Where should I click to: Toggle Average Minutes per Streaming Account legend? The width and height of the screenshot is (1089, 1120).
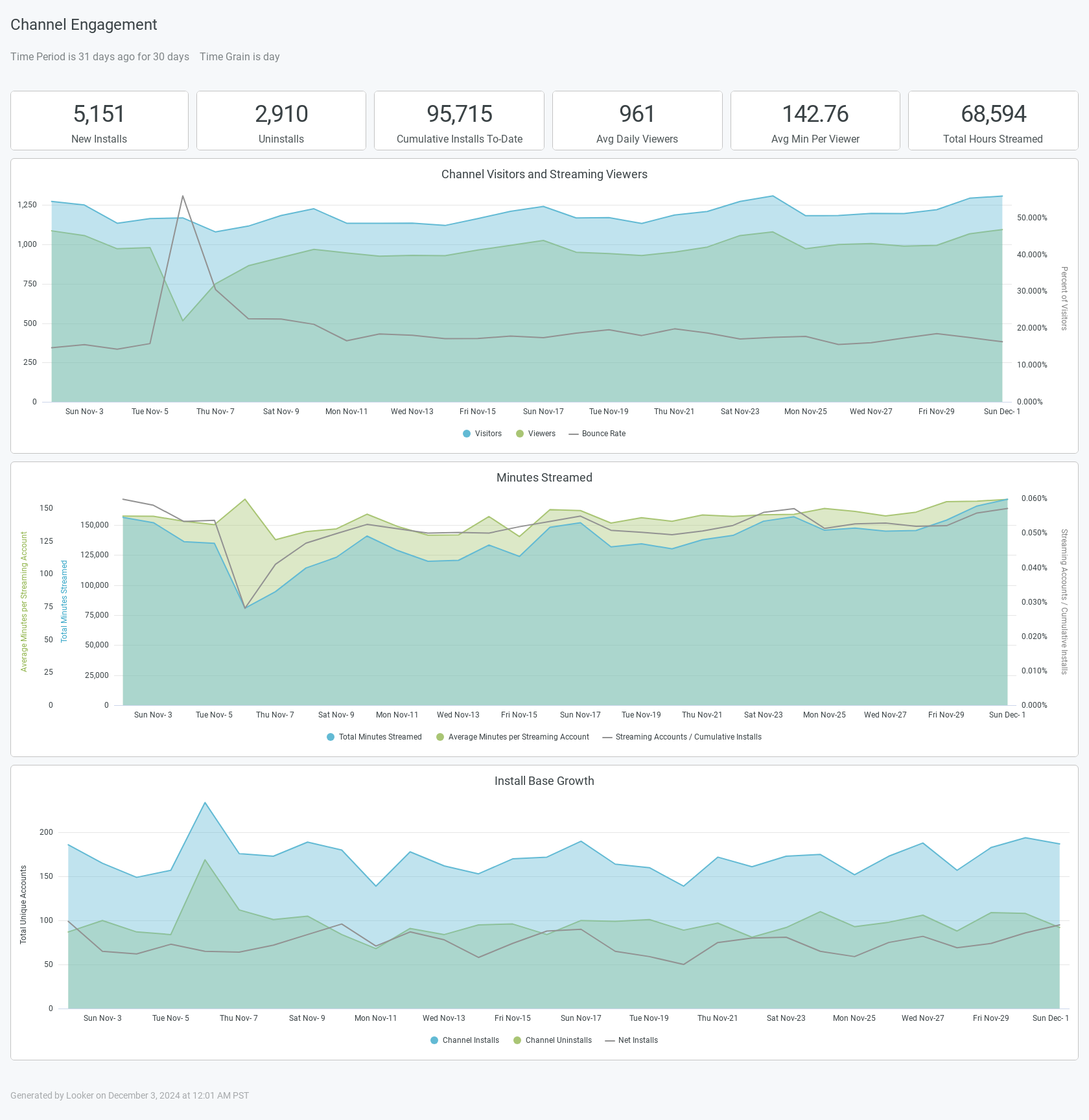pyautogui.click(x=513, y=737)
